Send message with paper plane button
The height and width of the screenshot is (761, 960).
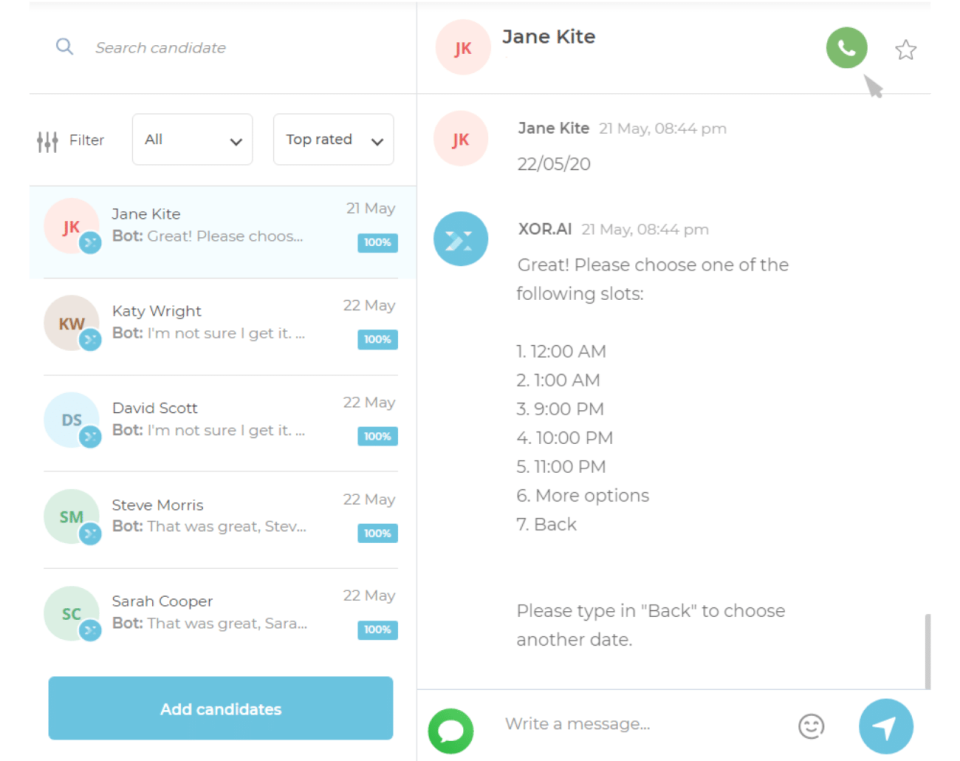click(x=885, y=726)
